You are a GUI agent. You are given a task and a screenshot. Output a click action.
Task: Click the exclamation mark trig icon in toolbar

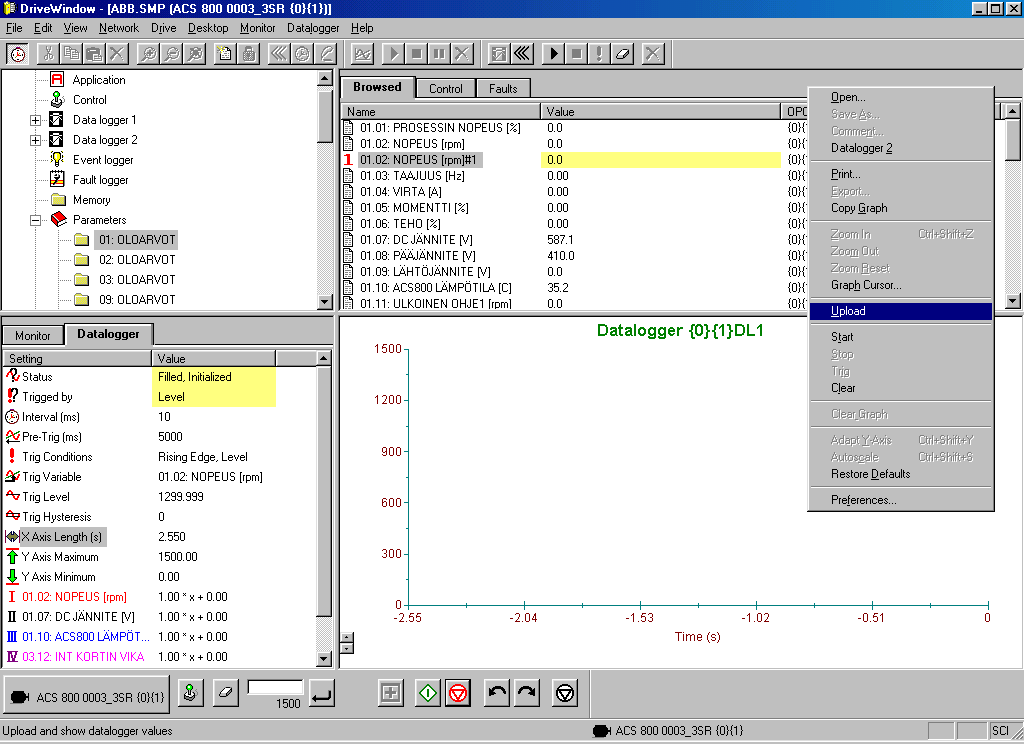(x=599, y=54)
